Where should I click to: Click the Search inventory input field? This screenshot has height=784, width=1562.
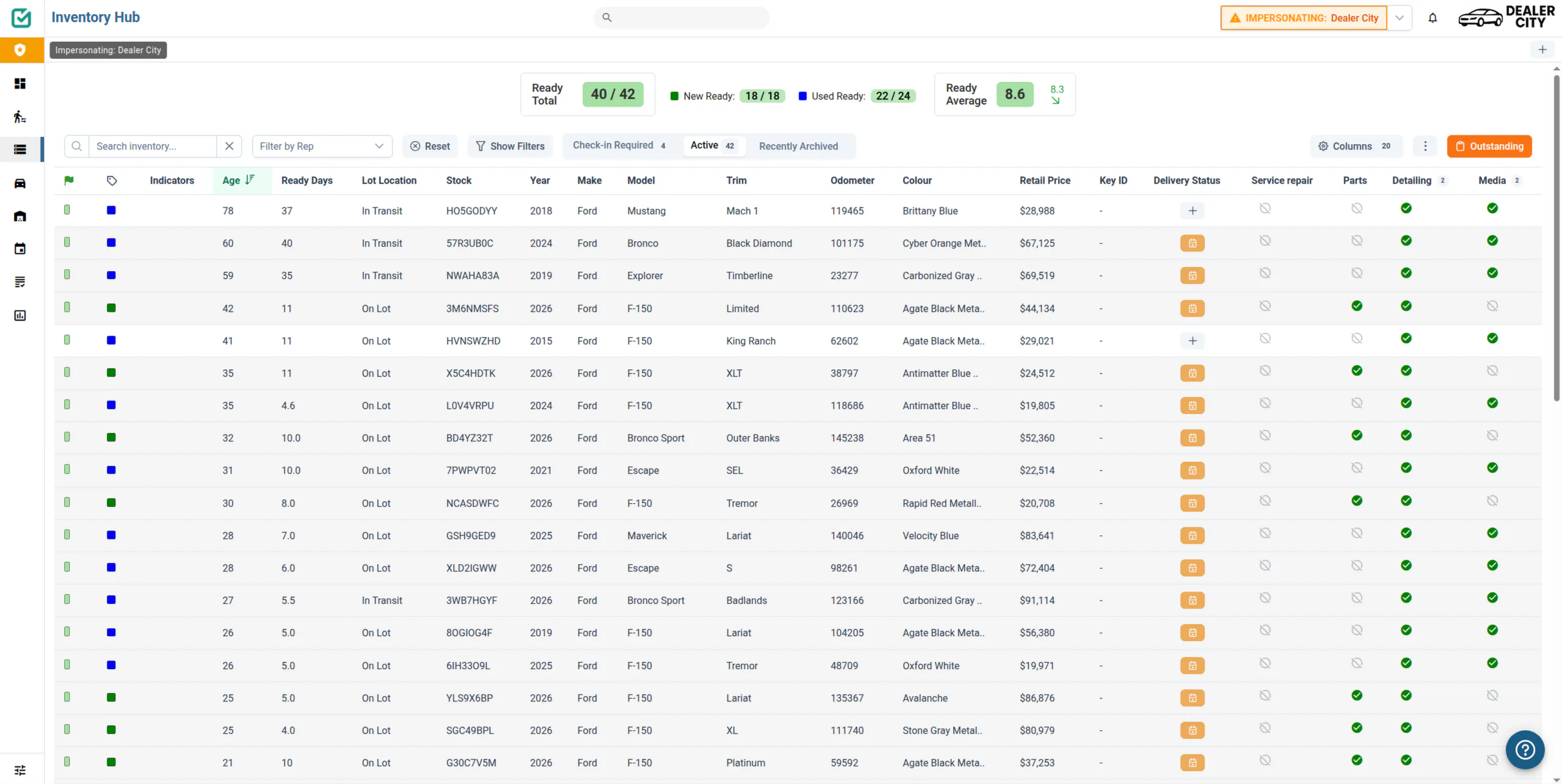click(x=153, y=146)
